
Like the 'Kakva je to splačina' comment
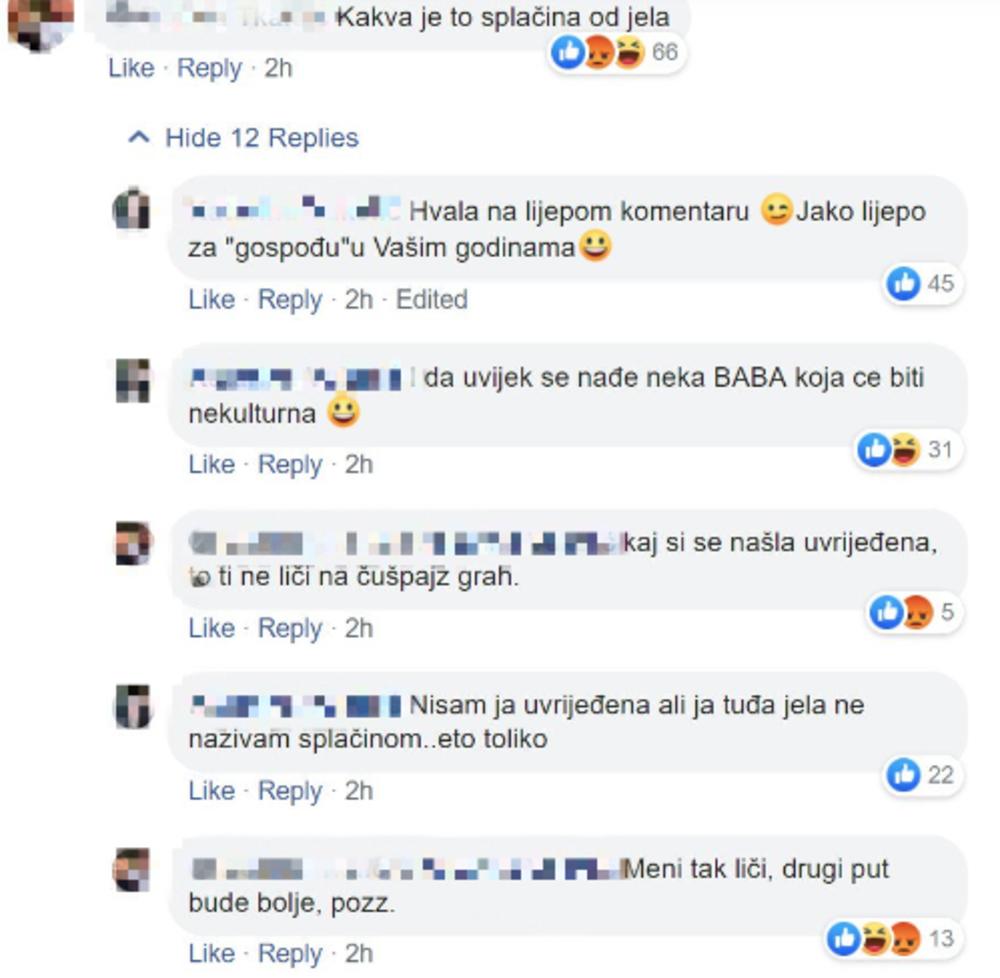coord(131,68)
